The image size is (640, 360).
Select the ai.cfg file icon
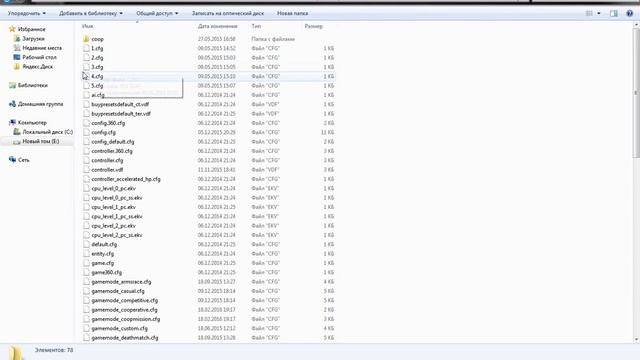click(86, 95)
